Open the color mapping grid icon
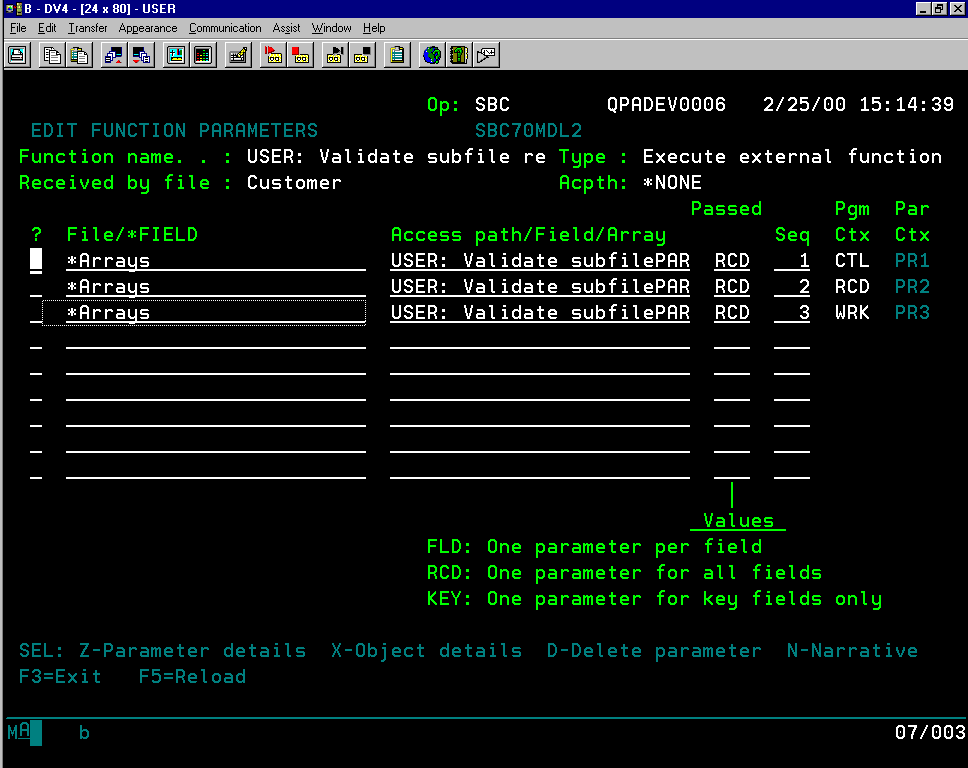Viewport: 968px width, 768px height. [x=204, y=55]
